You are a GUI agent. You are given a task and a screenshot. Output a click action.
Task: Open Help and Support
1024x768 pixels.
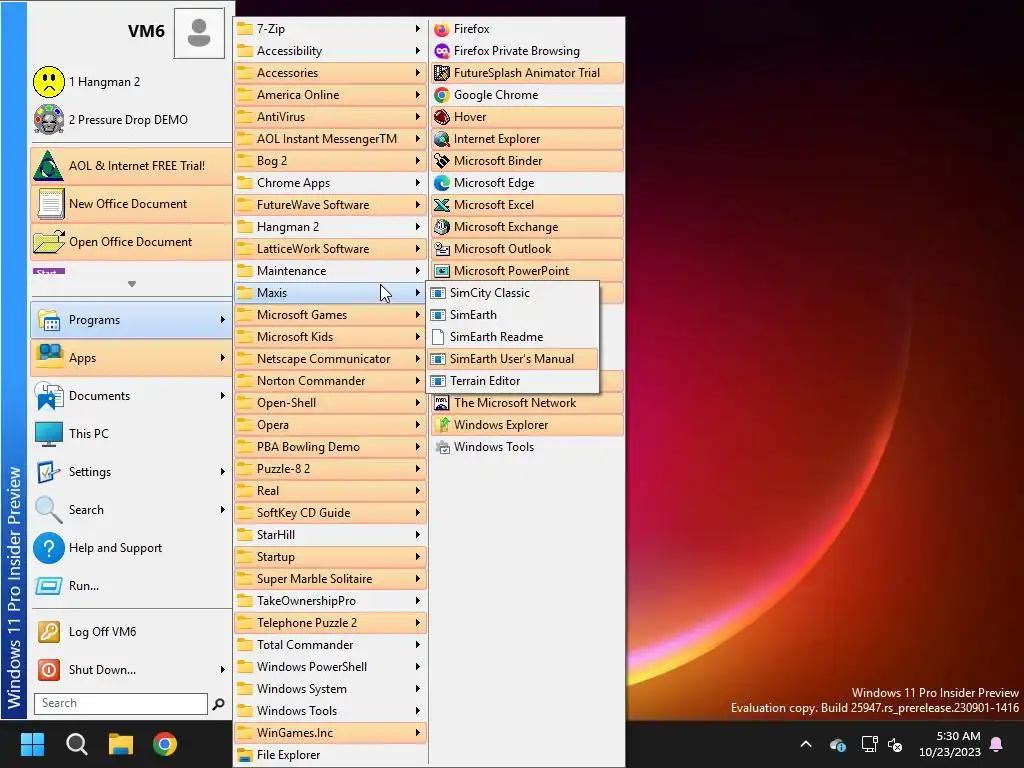coord(131,548)
